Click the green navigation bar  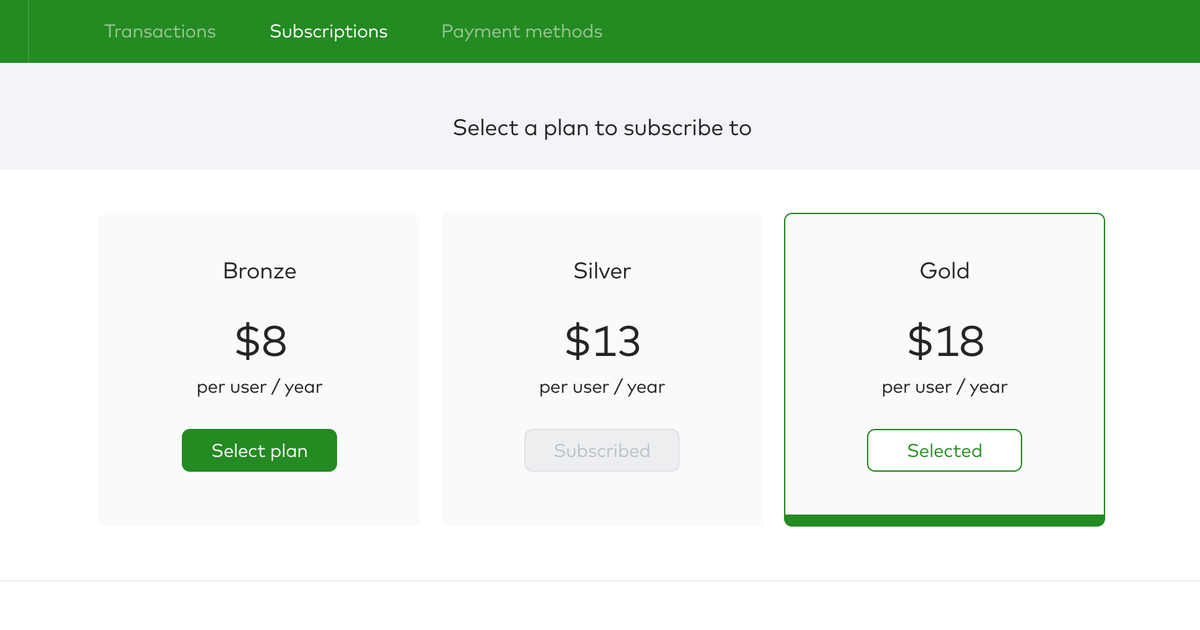(x=800, y=31)
